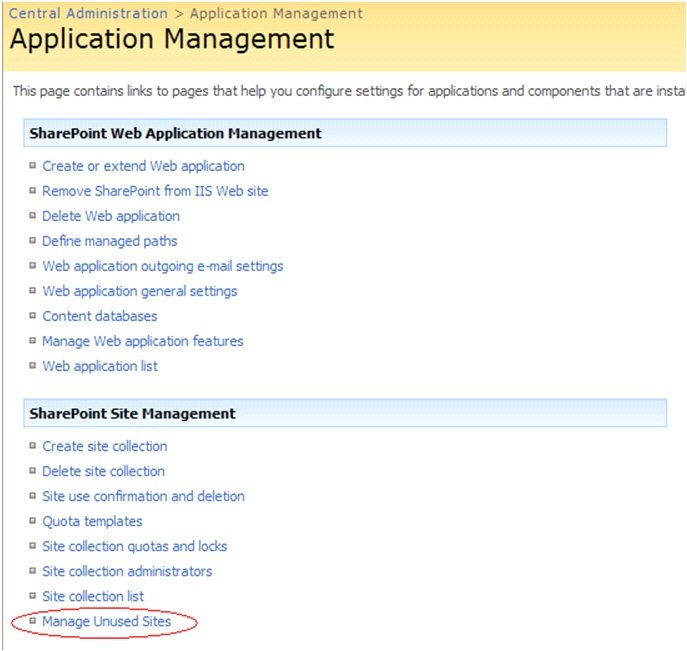This screenshot has height=651, width=687.
Task: Go to Site collection administrators
Action: 127,571
